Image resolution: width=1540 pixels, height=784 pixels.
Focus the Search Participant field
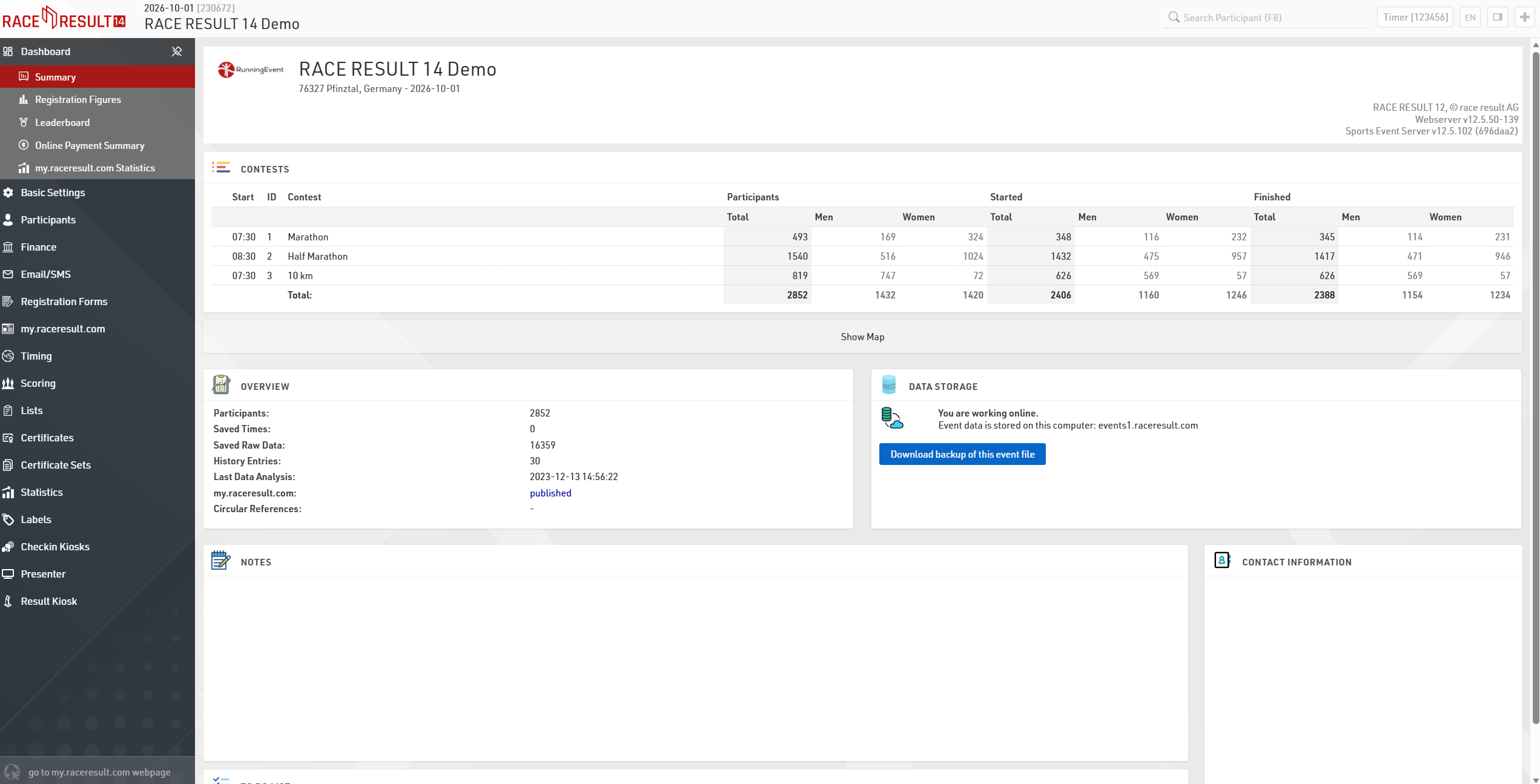pos(1266,18)
